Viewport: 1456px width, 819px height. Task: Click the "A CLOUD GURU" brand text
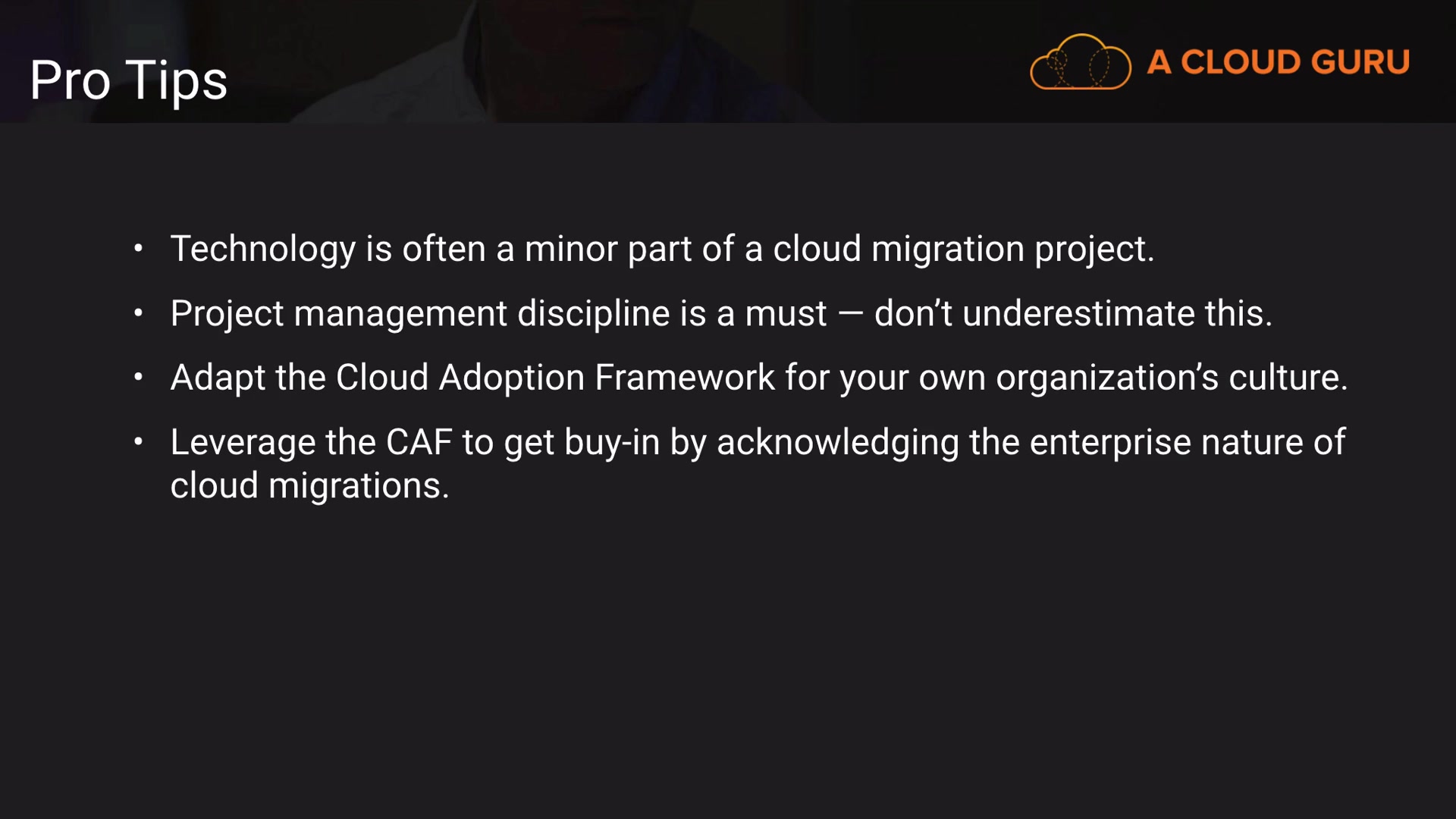click(1278, 62)
